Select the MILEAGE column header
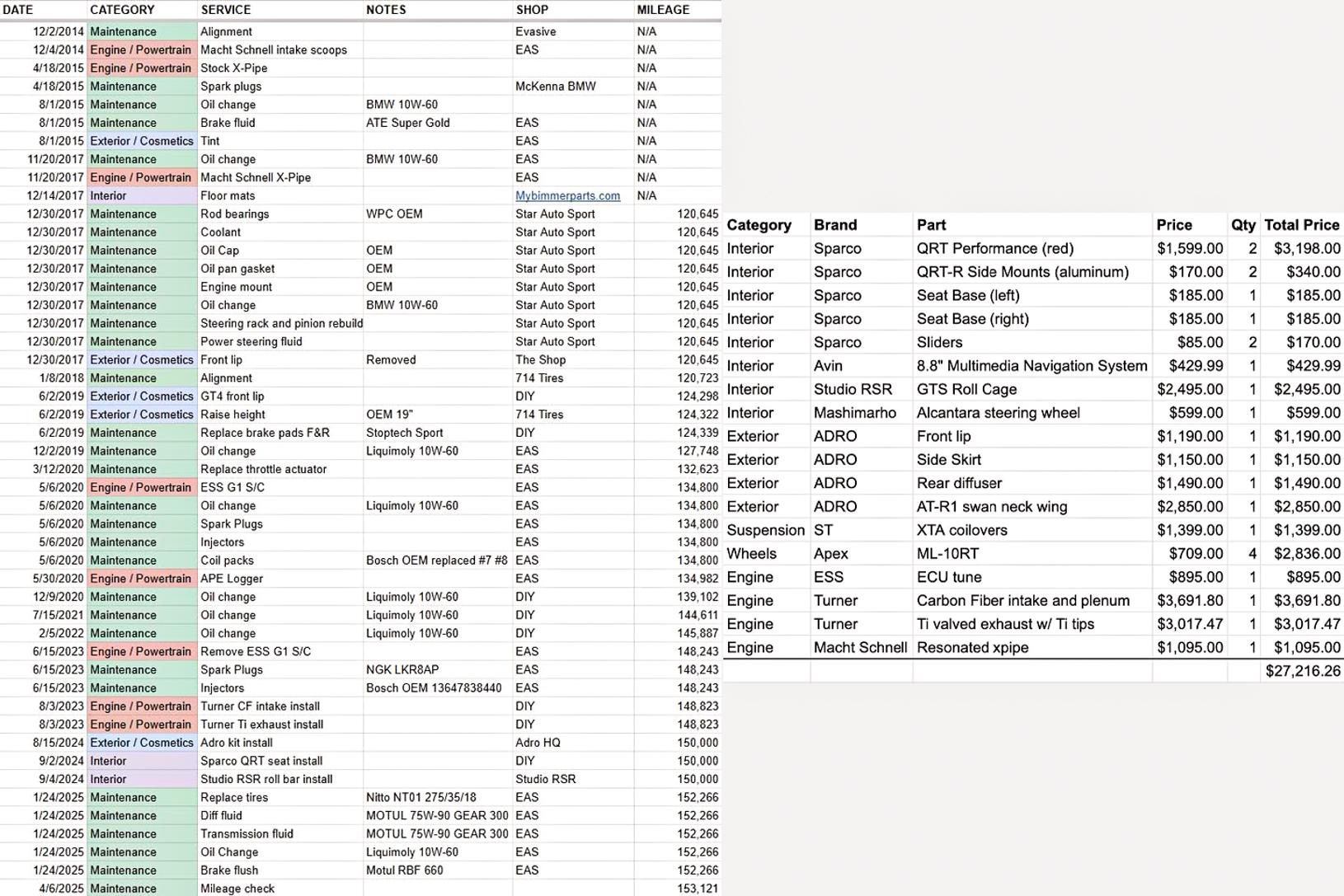Screen dimensions: 1344x896 tap(663, 10)
